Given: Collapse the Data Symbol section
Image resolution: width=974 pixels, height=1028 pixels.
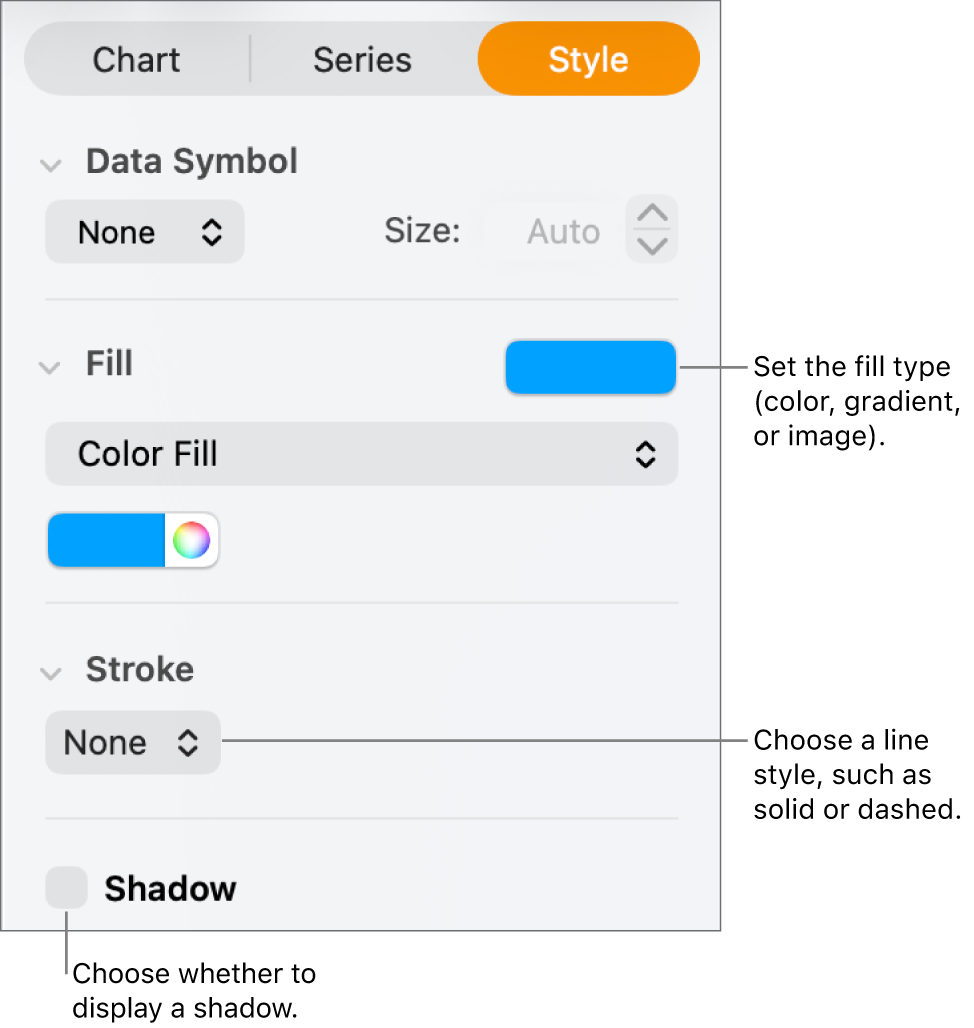Looking at the screenshot, I should [x=50, y=164].
